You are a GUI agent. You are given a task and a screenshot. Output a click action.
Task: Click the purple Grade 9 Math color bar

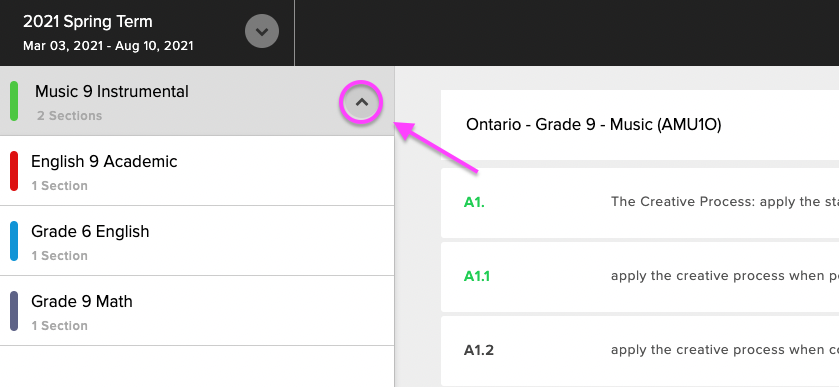coord(14,311)
